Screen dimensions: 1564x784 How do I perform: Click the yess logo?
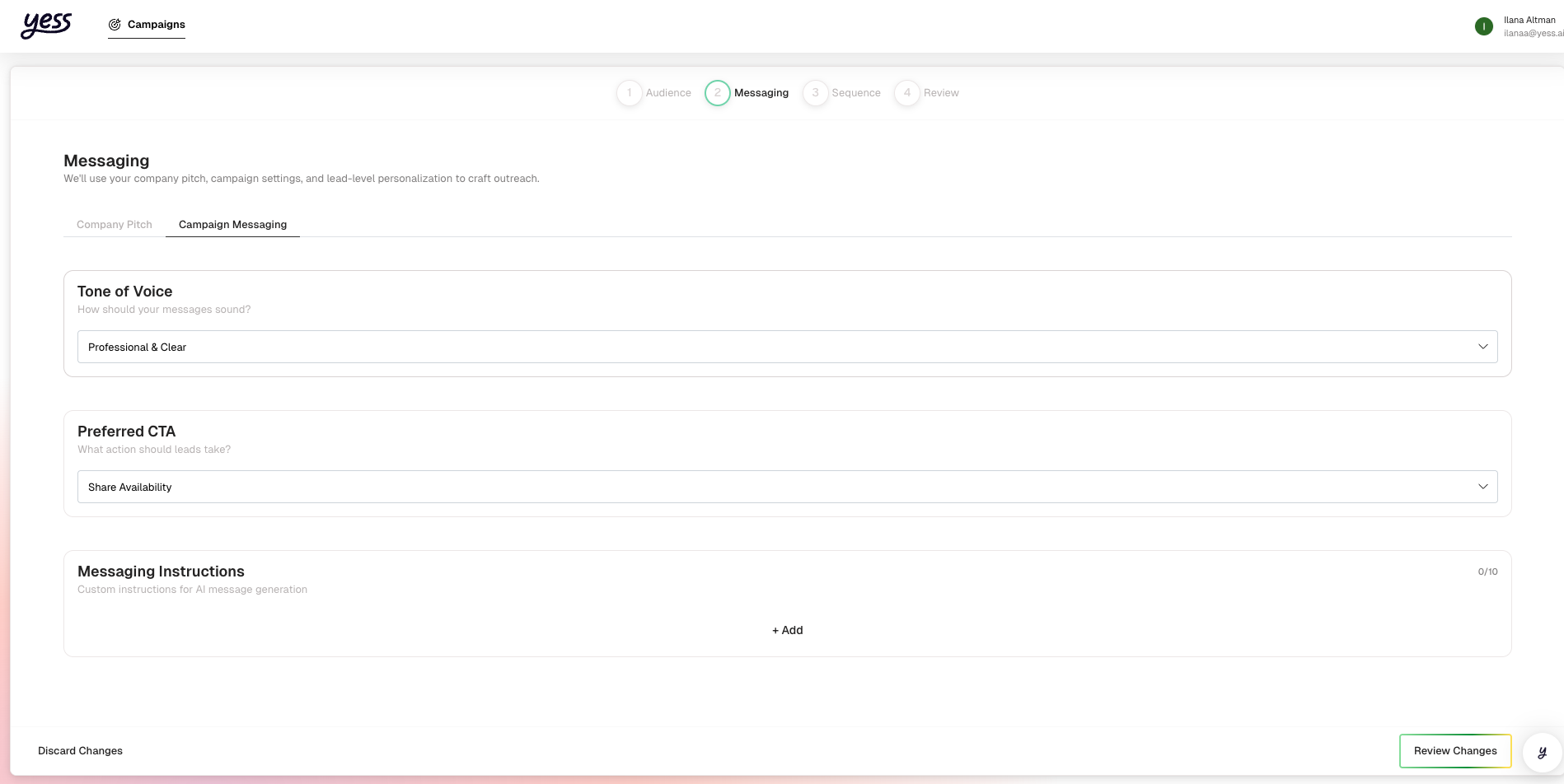(46, 25)
